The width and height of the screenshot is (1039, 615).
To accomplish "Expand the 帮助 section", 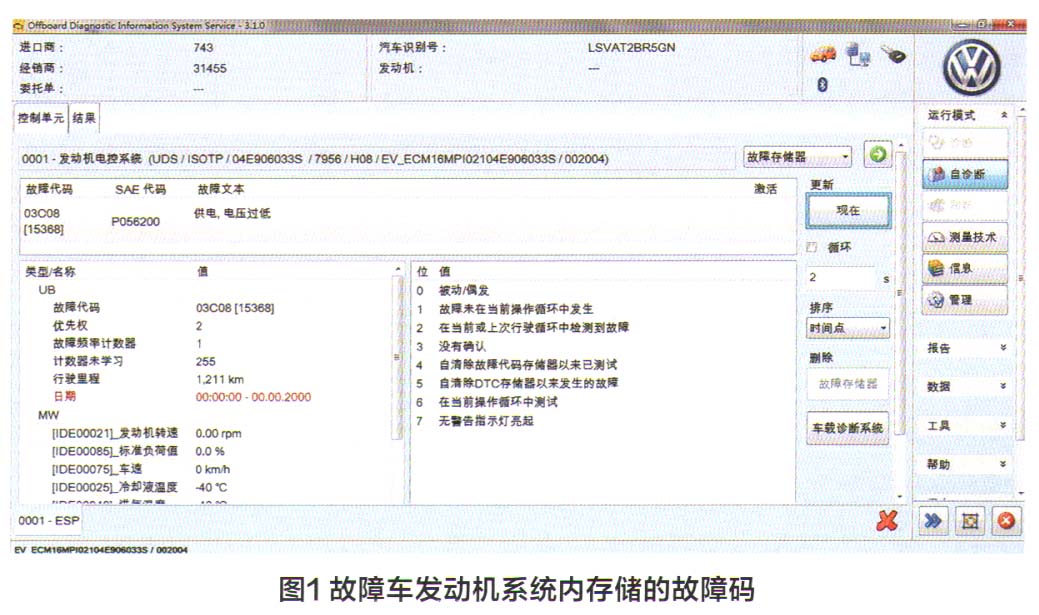I will click(x=1003, y=465).
